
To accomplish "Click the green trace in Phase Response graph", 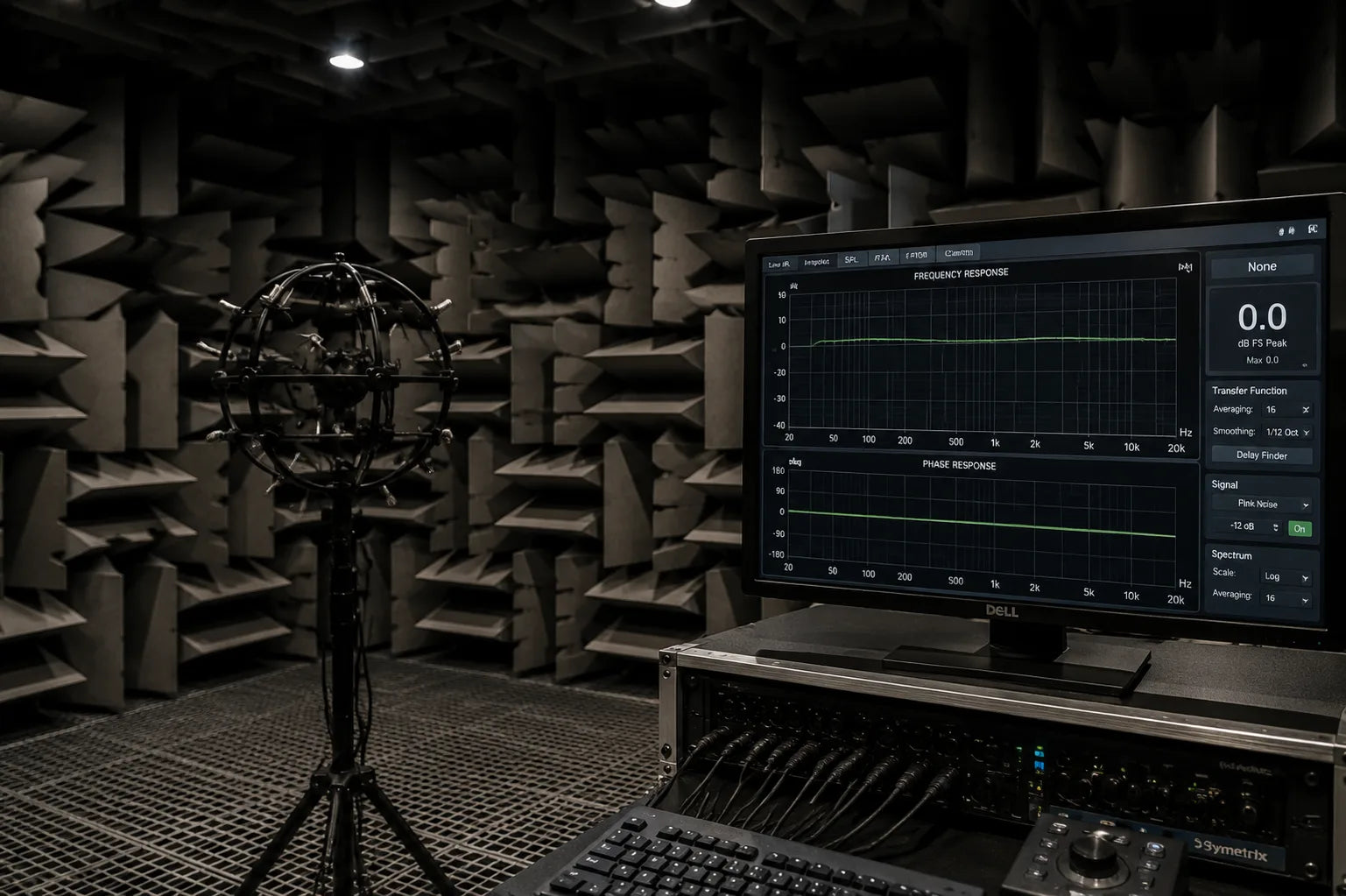I will (983, 523).
